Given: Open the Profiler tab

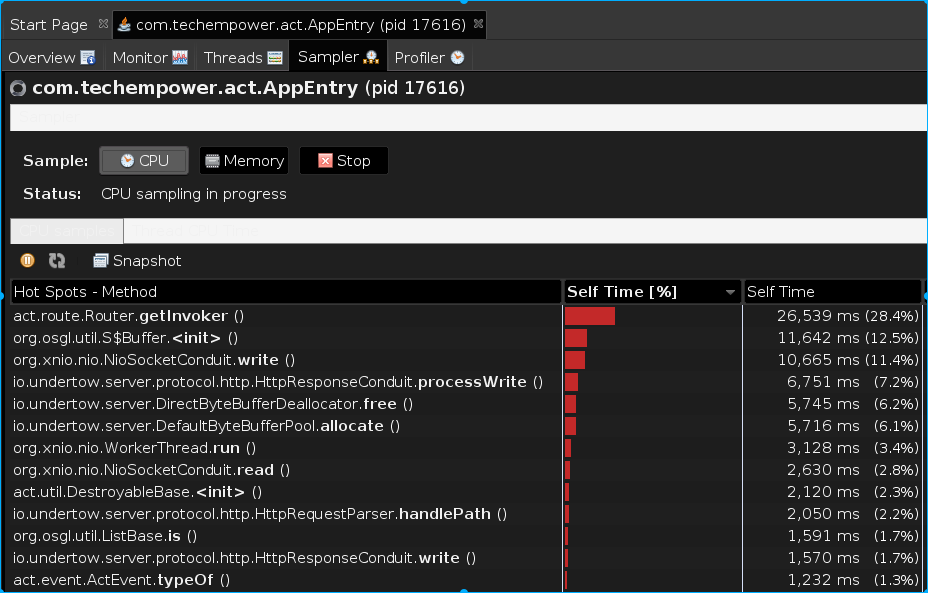Looking at the screenshot, I should coord(429,57).
